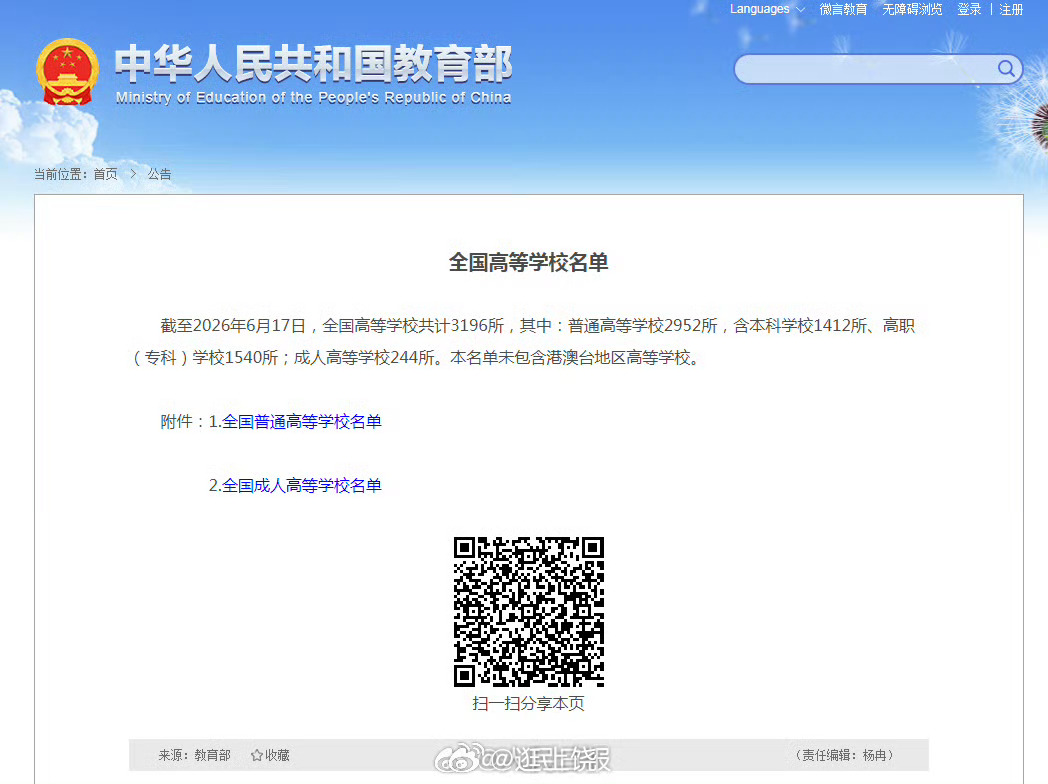Click 责任编辑：杨冉 text
The width and height of the screenshot is (1048, 784).
[x=844, y=755]
